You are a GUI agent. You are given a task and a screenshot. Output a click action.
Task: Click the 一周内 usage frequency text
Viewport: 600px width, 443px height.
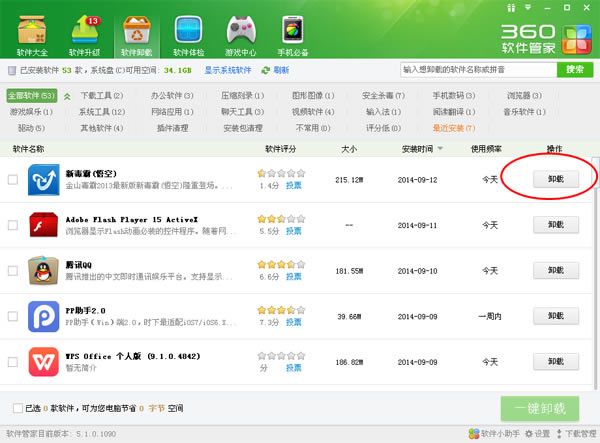pyautogui.click(x=490, y=316)
